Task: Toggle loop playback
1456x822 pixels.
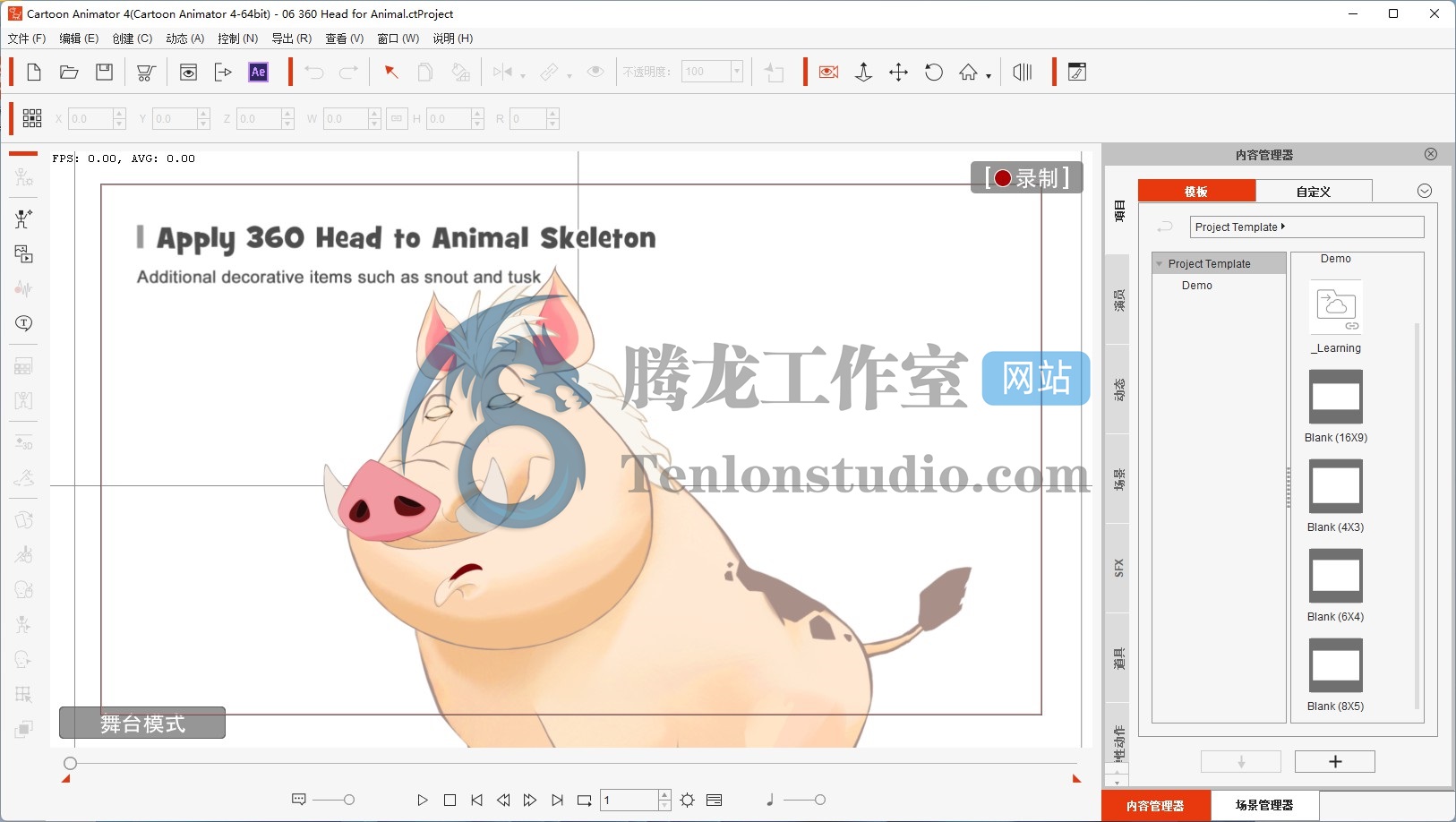Action: coord(585,801)
